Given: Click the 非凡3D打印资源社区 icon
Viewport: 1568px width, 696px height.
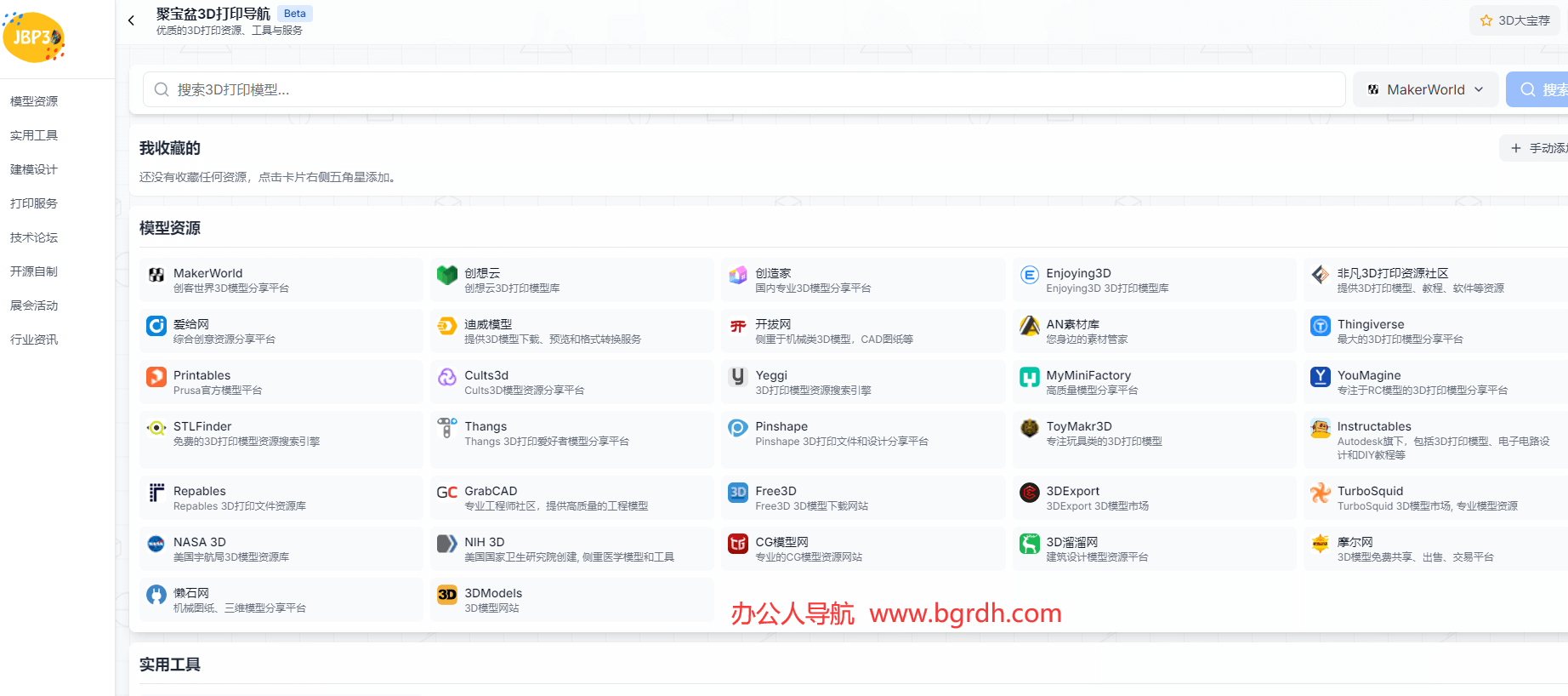Looking at the screenshot, I should (x=1321, y=275).
